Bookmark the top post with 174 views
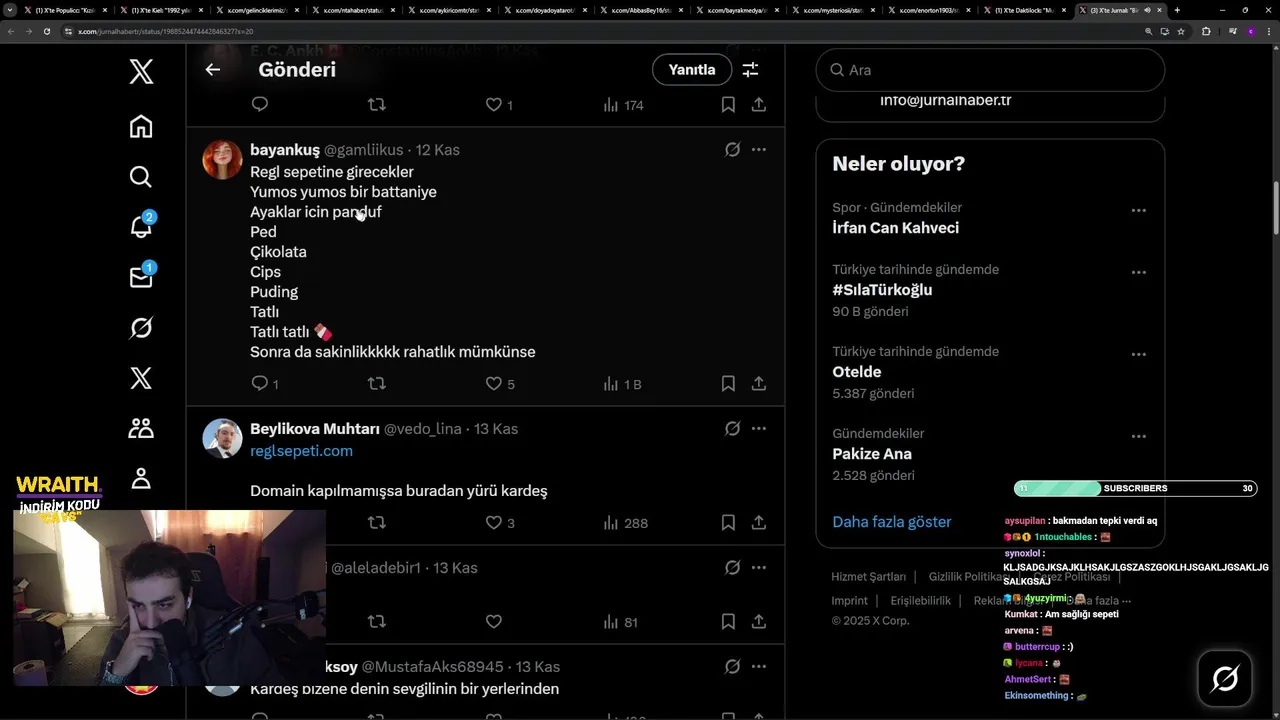The width and height of the screenshot is (1280, 720). tap(728, 104)
